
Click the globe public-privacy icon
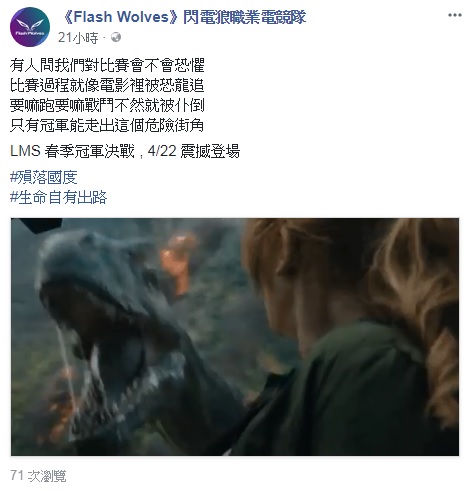pos(116,37)
